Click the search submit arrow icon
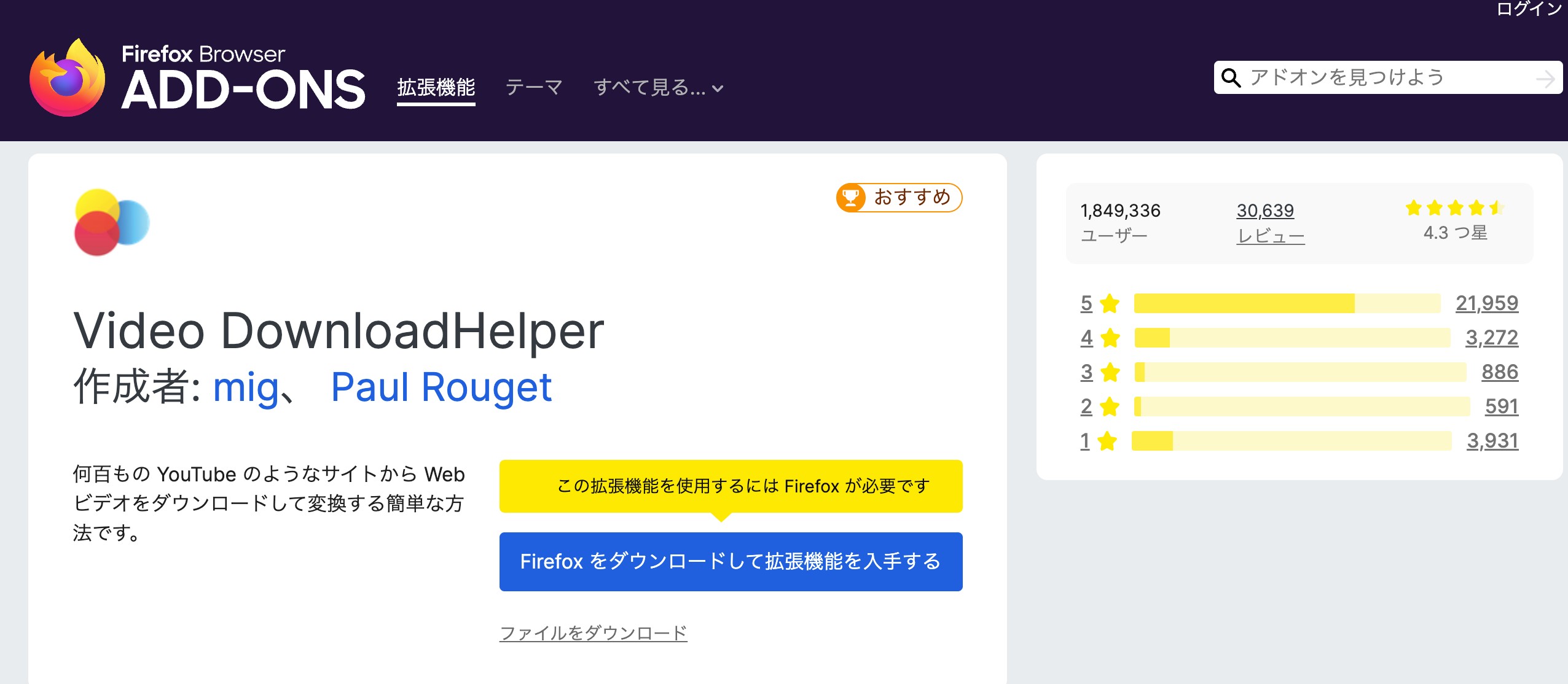1568x684 pixels. [1545, 79]
